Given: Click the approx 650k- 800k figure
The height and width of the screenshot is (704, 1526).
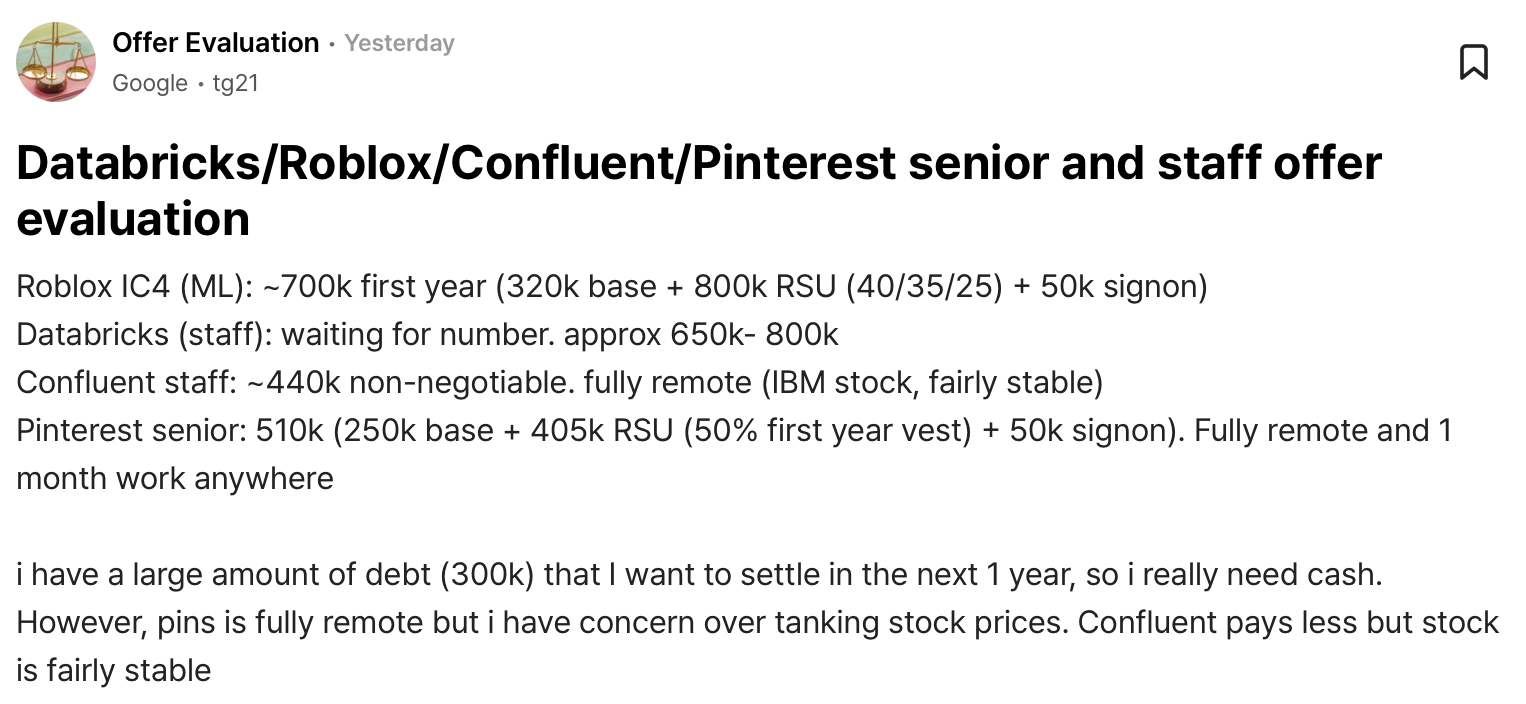Looking at the screenshot, I should pyautogui.click(x=701, y=334).
